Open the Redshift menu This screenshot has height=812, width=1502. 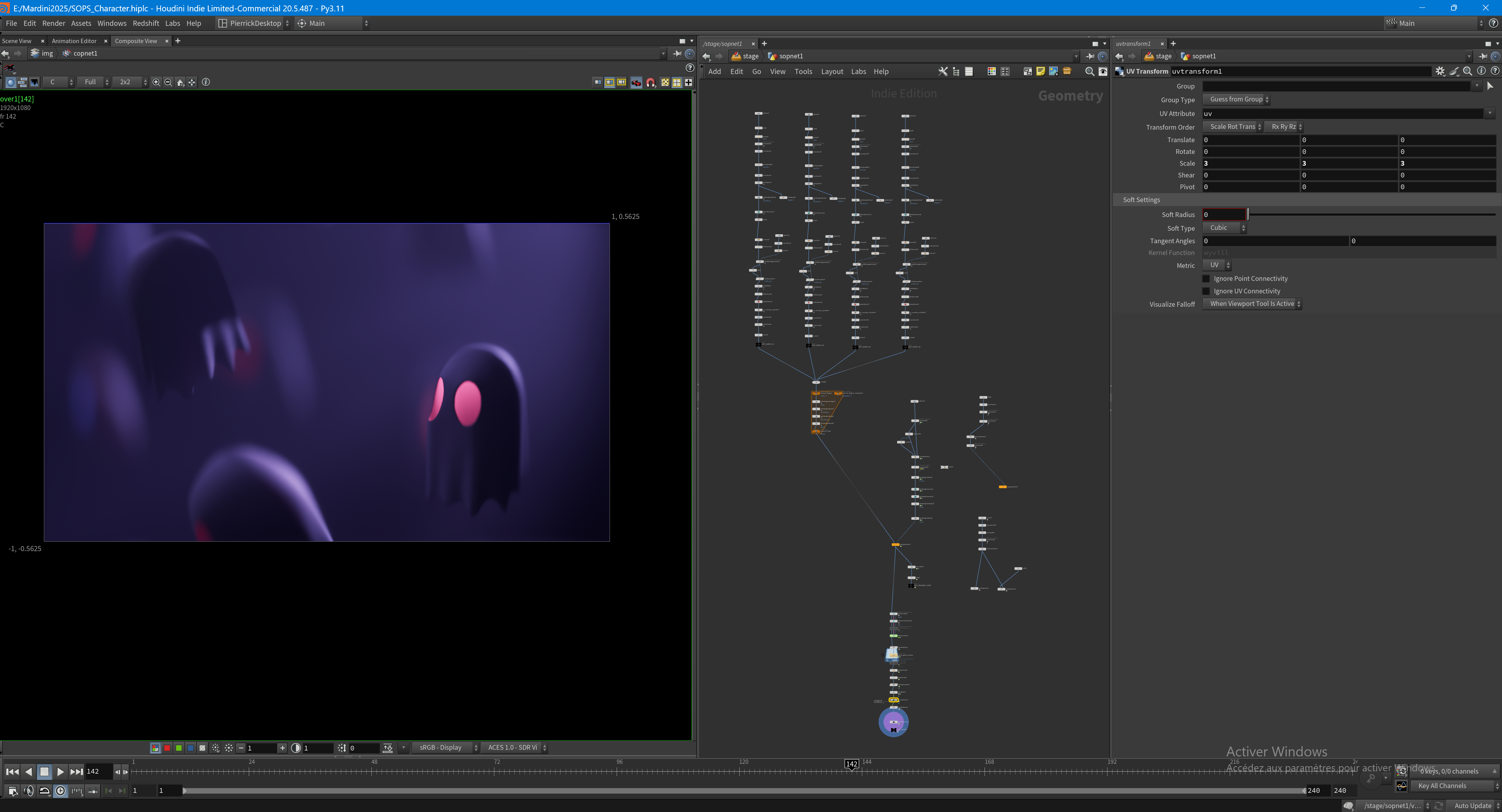[146, 24]
